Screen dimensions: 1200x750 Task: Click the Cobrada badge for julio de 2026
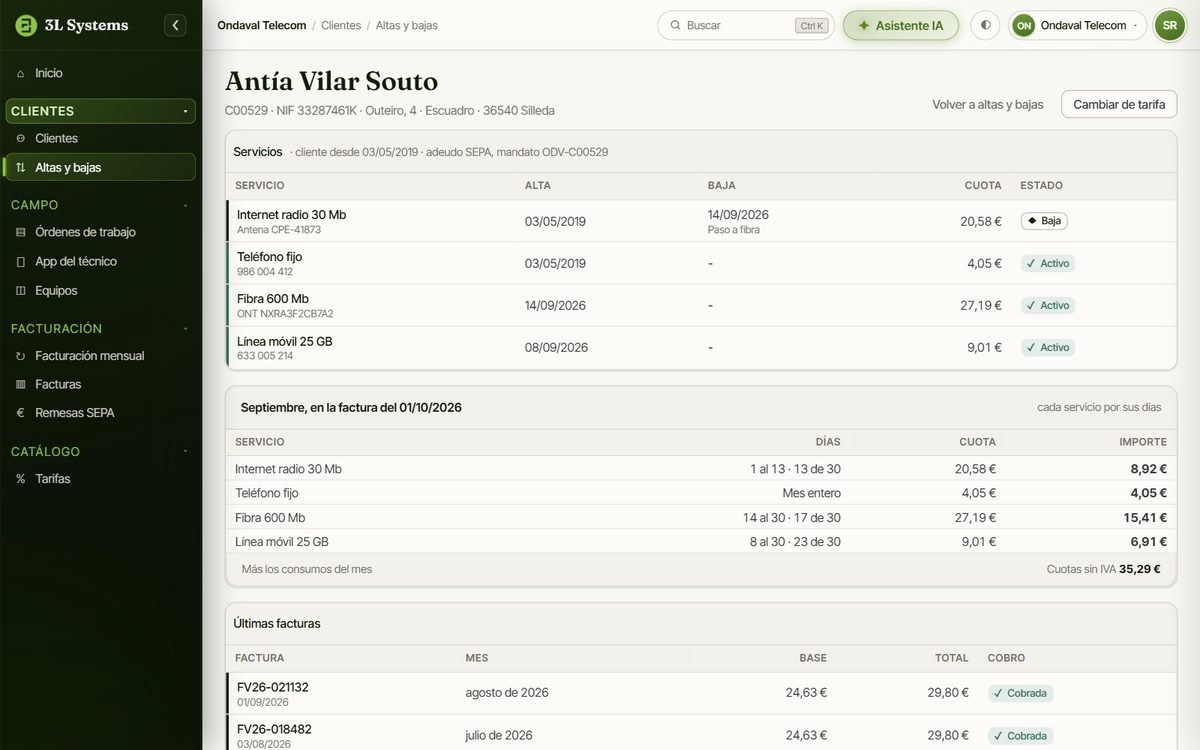[1020, 736]
